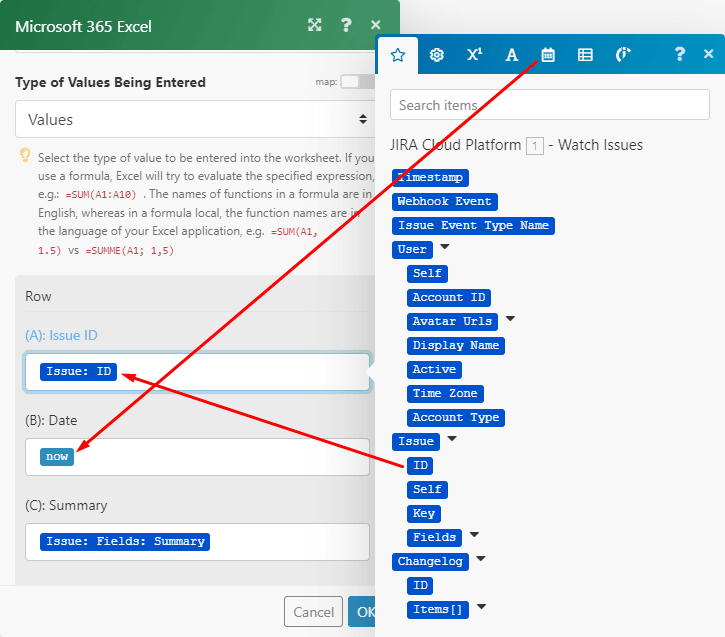Open the text functions tab
725x637 pixels.
point(511,55)
